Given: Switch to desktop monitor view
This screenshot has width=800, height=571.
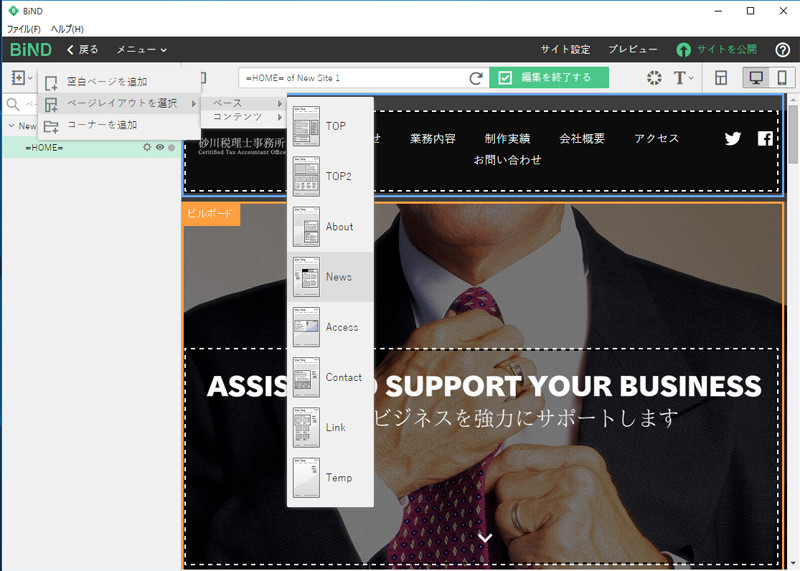Looking at the screenshot, I should (x=756, y=78).
